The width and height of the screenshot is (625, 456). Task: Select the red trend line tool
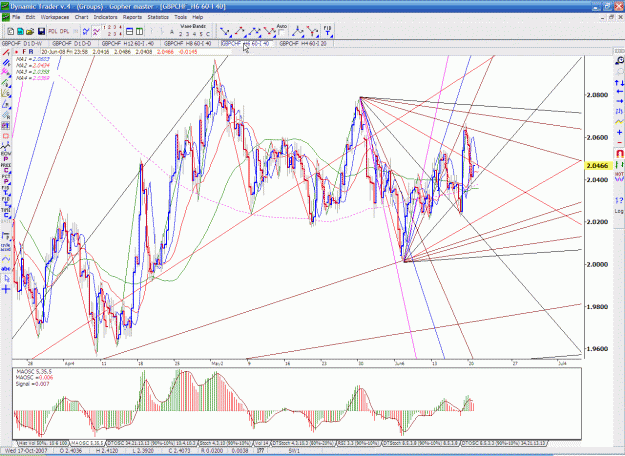click(6, 53)
